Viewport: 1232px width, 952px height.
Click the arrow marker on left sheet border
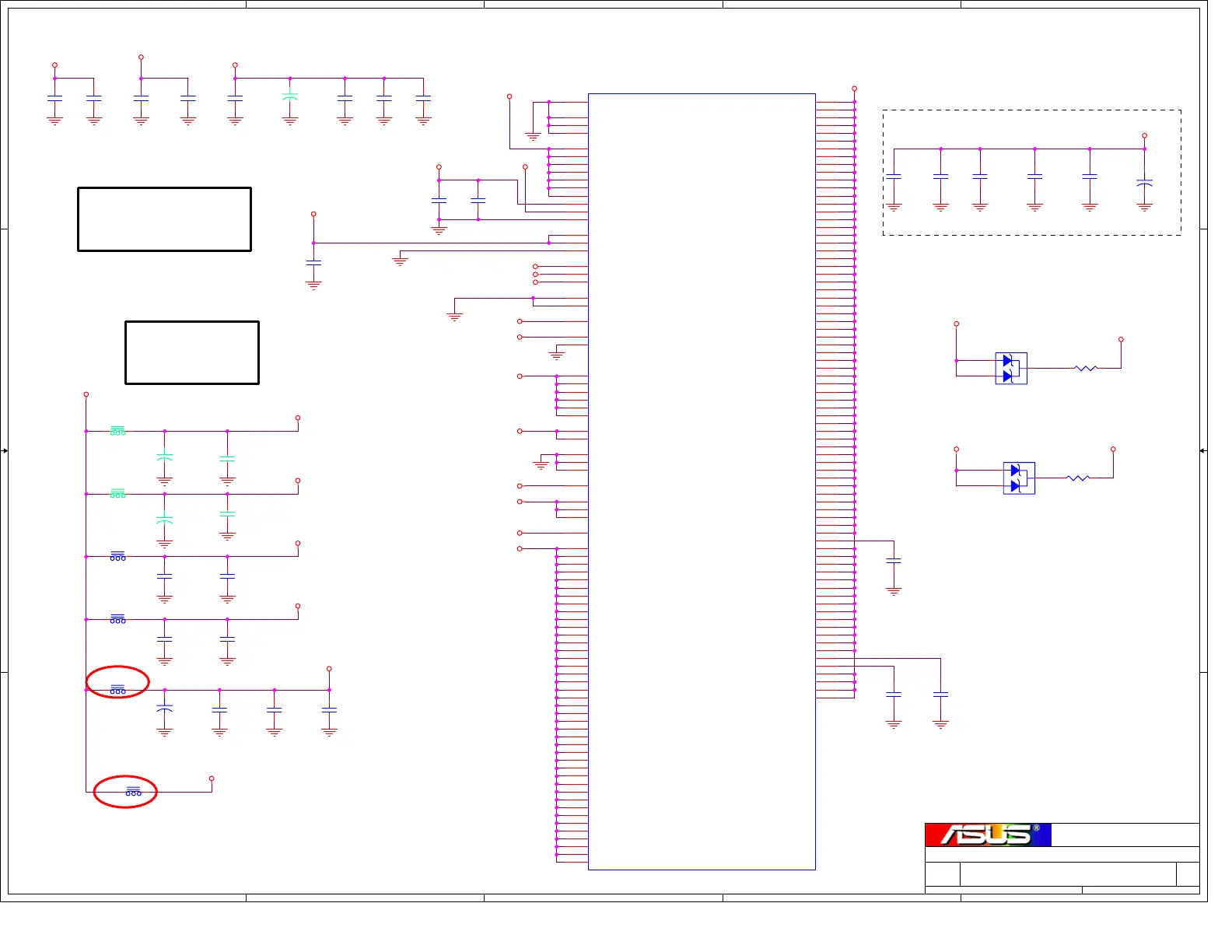coord(5,450)
